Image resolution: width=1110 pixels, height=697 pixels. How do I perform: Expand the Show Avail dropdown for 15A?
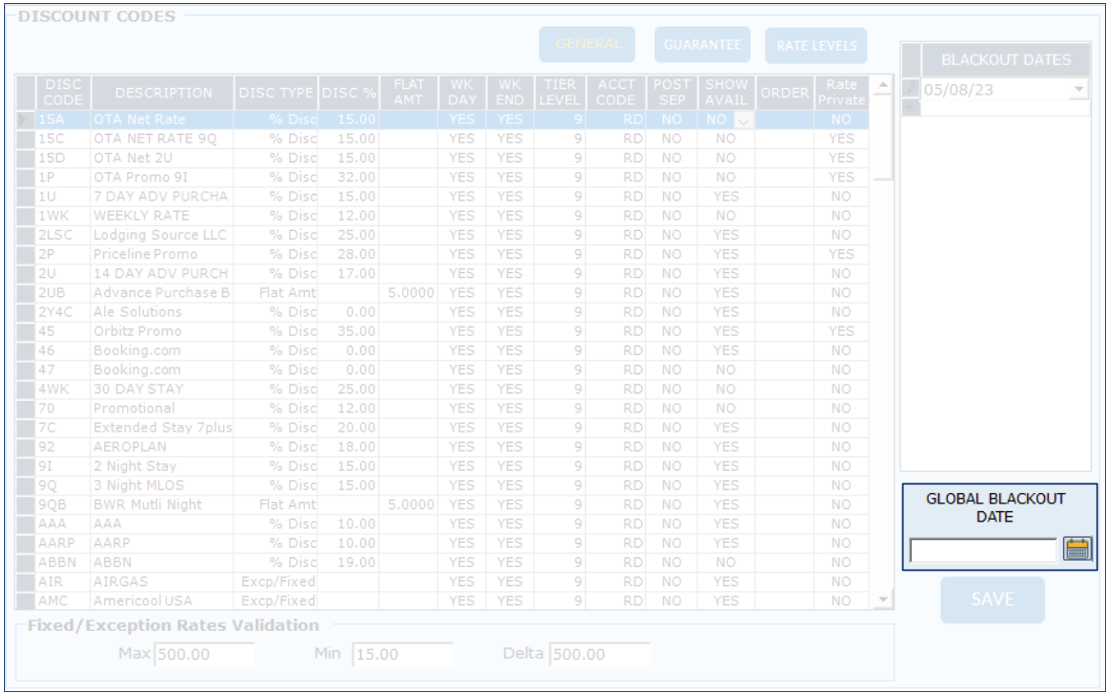(x=743, y=120)
